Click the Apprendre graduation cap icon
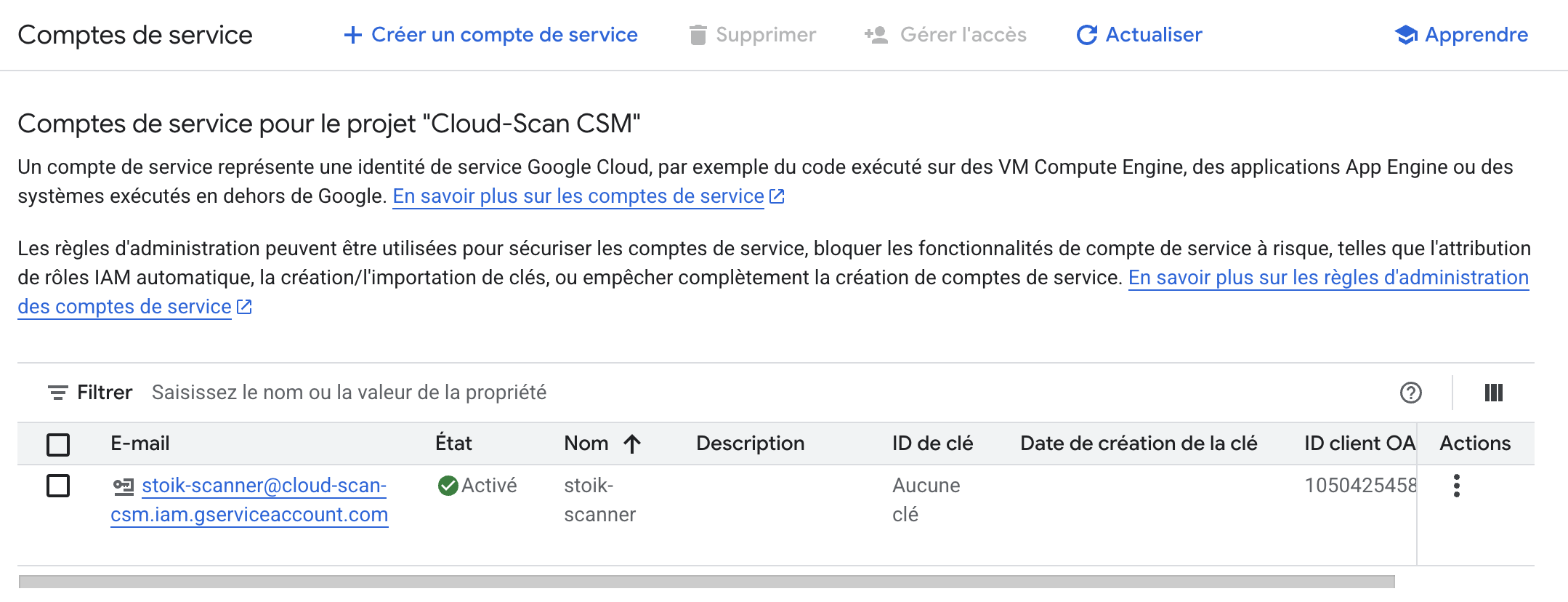This screenshot has height=602, width=1568. (1406, 35)
